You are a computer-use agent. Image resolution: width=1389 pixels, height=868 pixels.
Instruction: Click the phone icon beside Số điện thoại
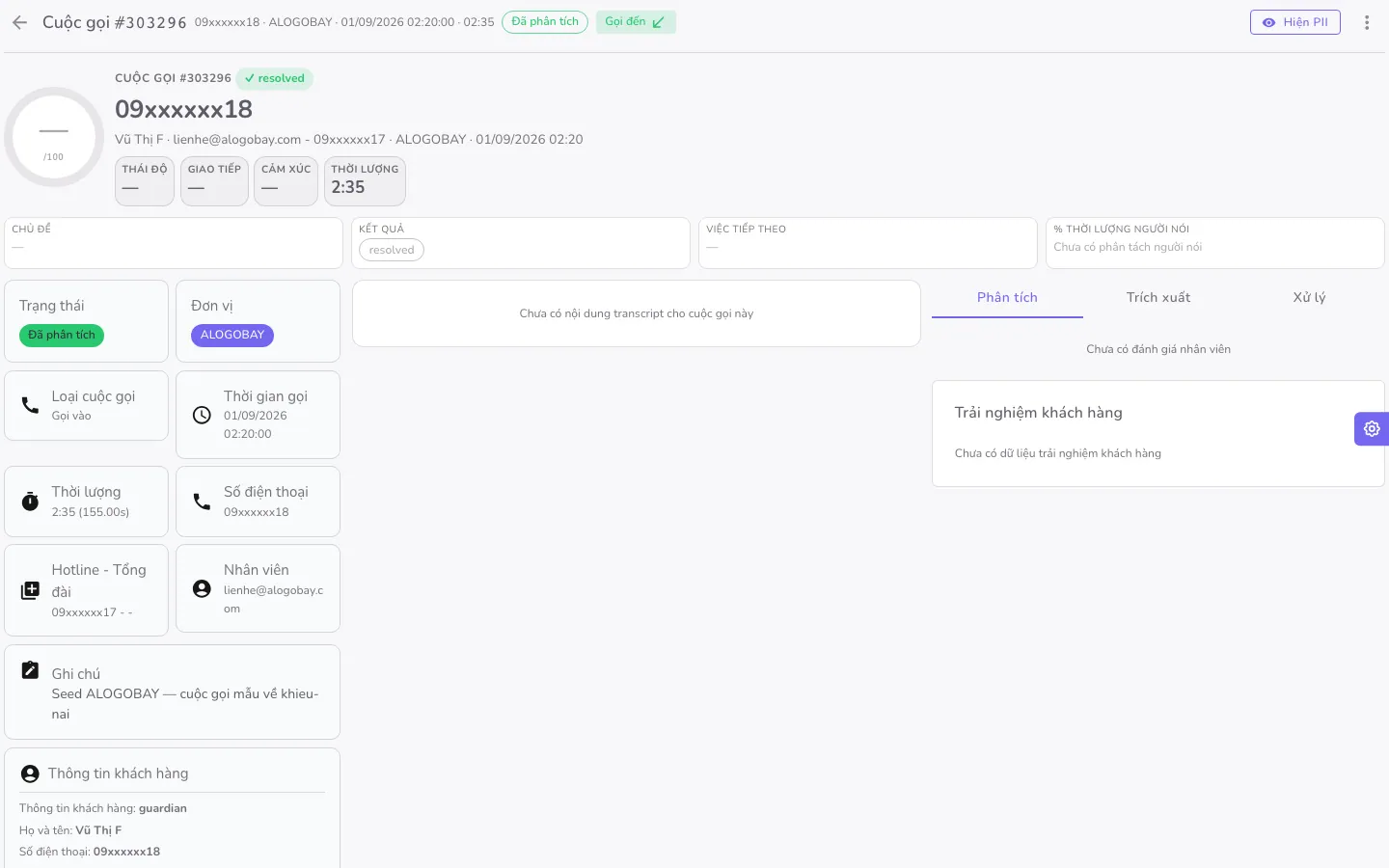click(202, 502)
